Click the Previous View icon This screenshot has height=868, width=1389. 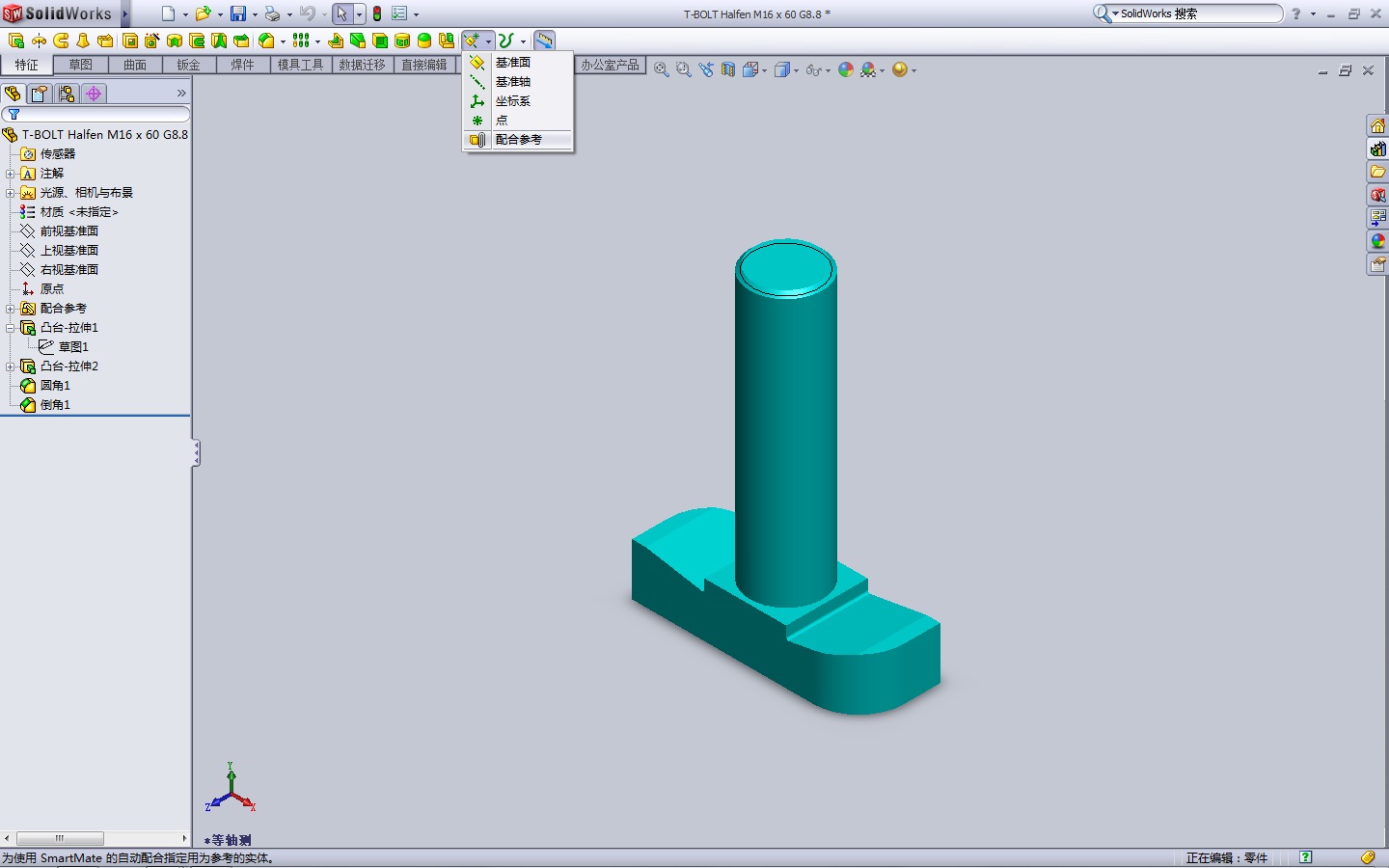tap(706, 69)
